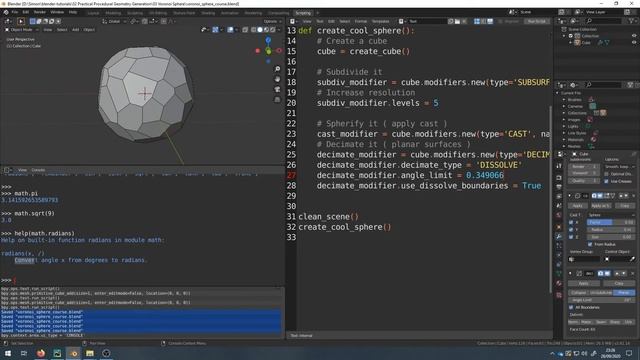
Task: Open the Help menu
Action: (73, 12)
